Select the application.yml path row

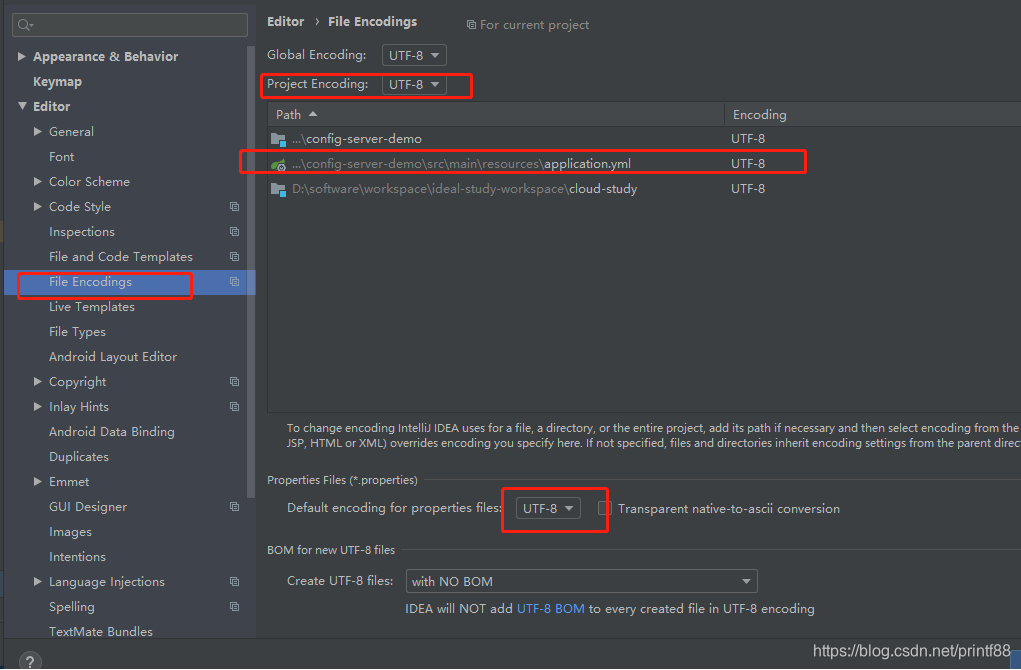click(644, 164)
